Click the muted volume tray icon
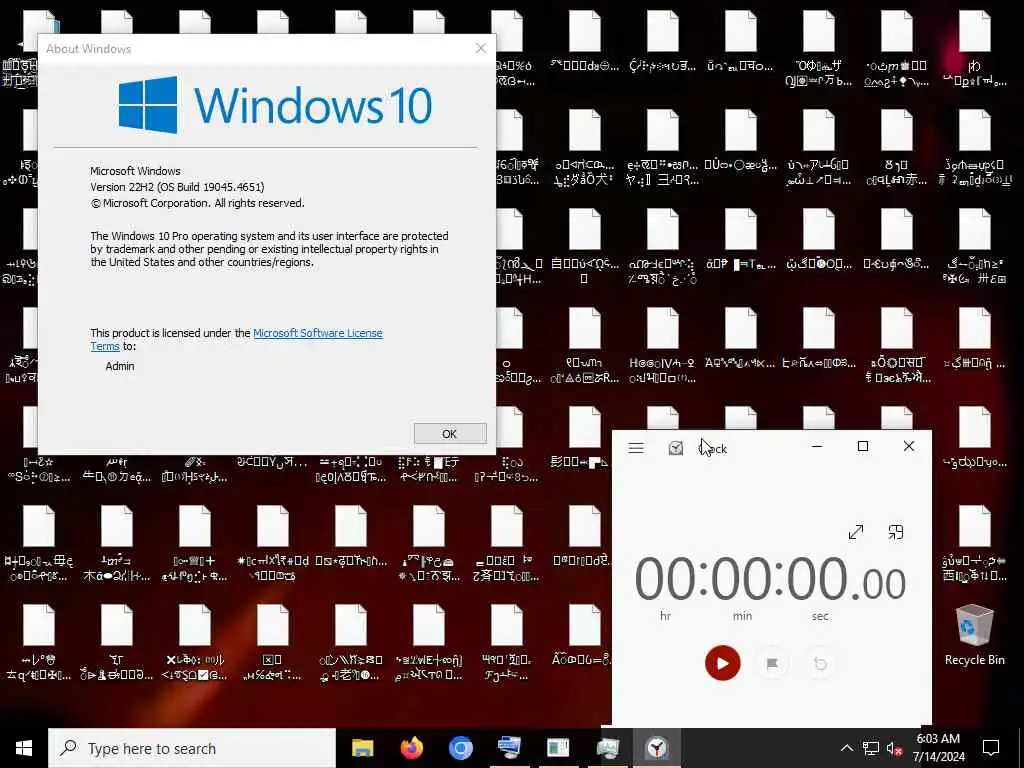This screenshot has width=1024, height=768. (895, 748)
